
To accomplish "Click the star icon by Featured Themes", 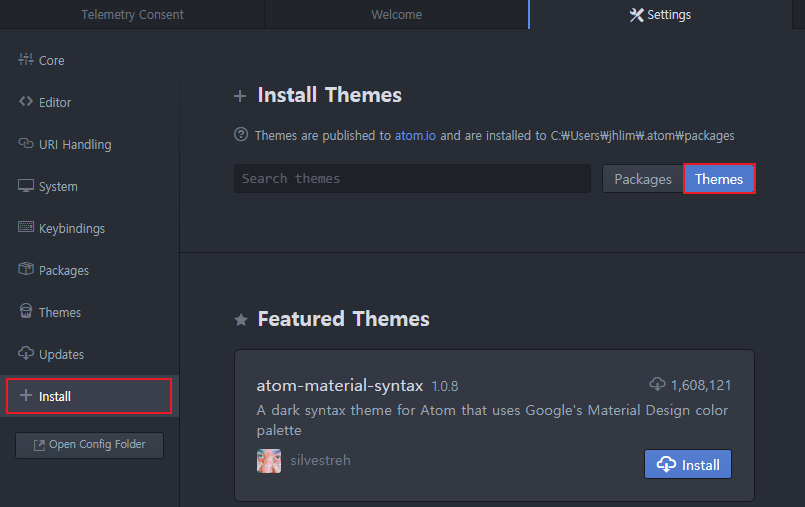I will (x=241, y=320).
